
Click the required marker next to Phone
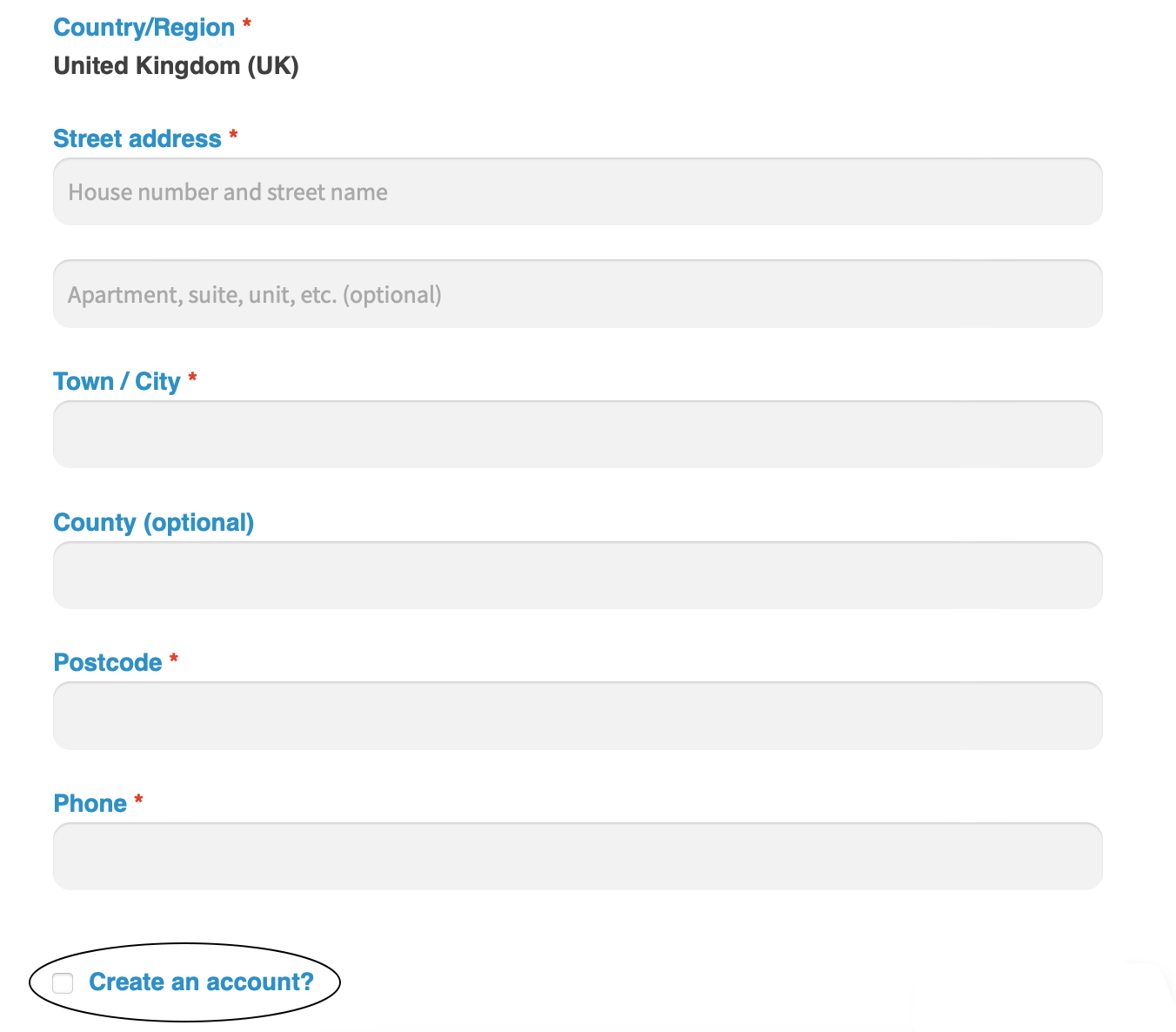tap(138, 801)
